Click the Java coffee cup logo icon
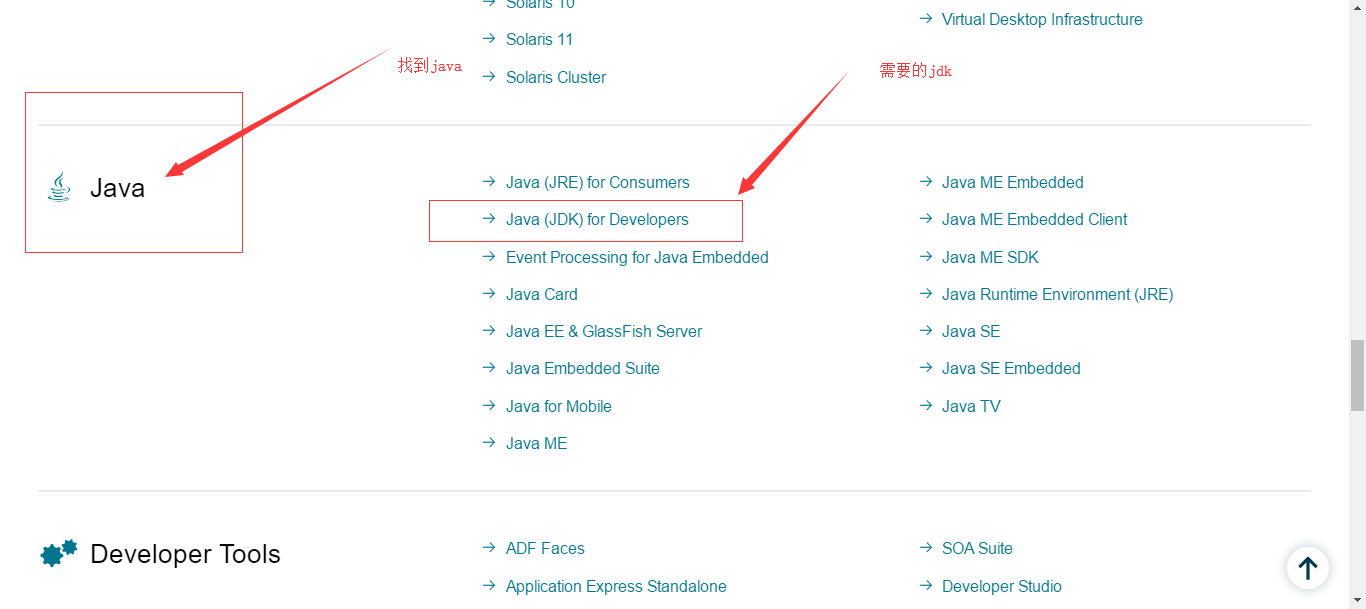This screenshot has height=609, width=1366. [x=59, y=187]
